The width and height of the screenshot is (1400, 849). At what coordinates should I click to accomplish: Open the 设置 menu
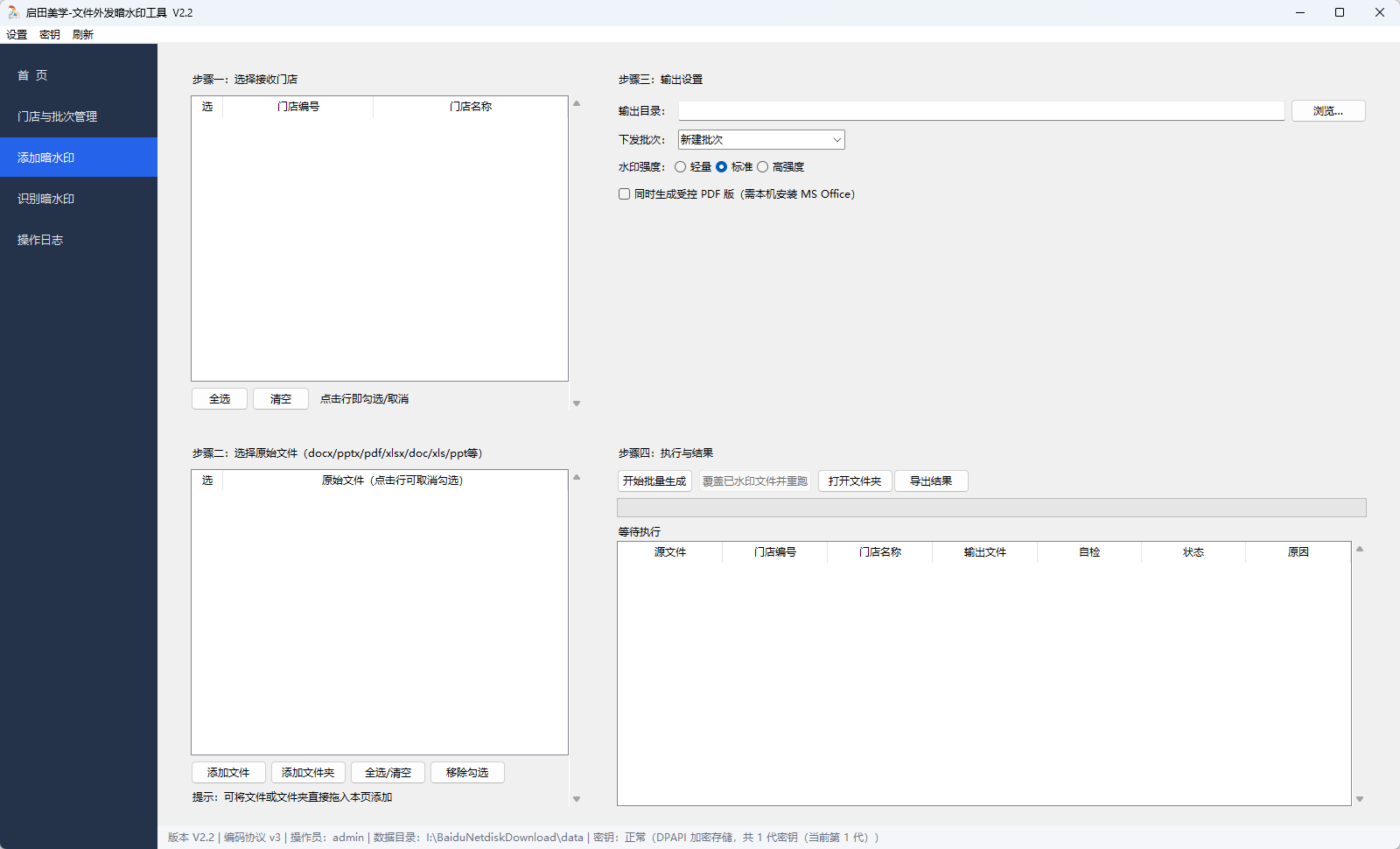[17, 35]
